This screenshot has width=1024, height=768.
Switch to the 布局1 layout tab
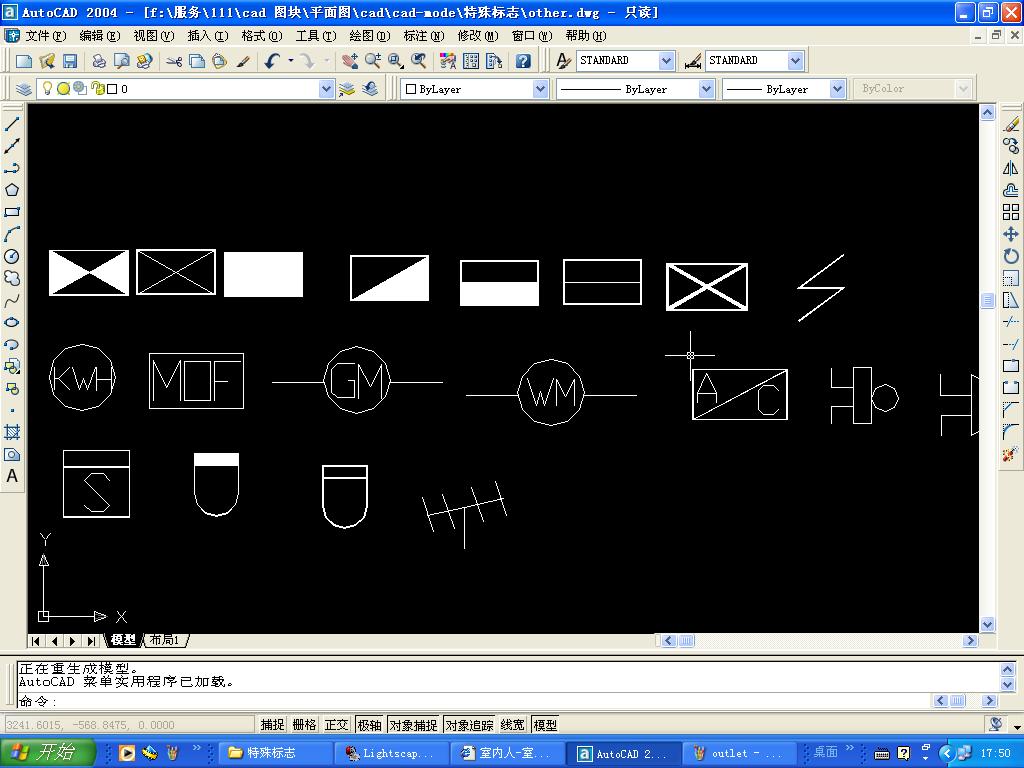165,640
